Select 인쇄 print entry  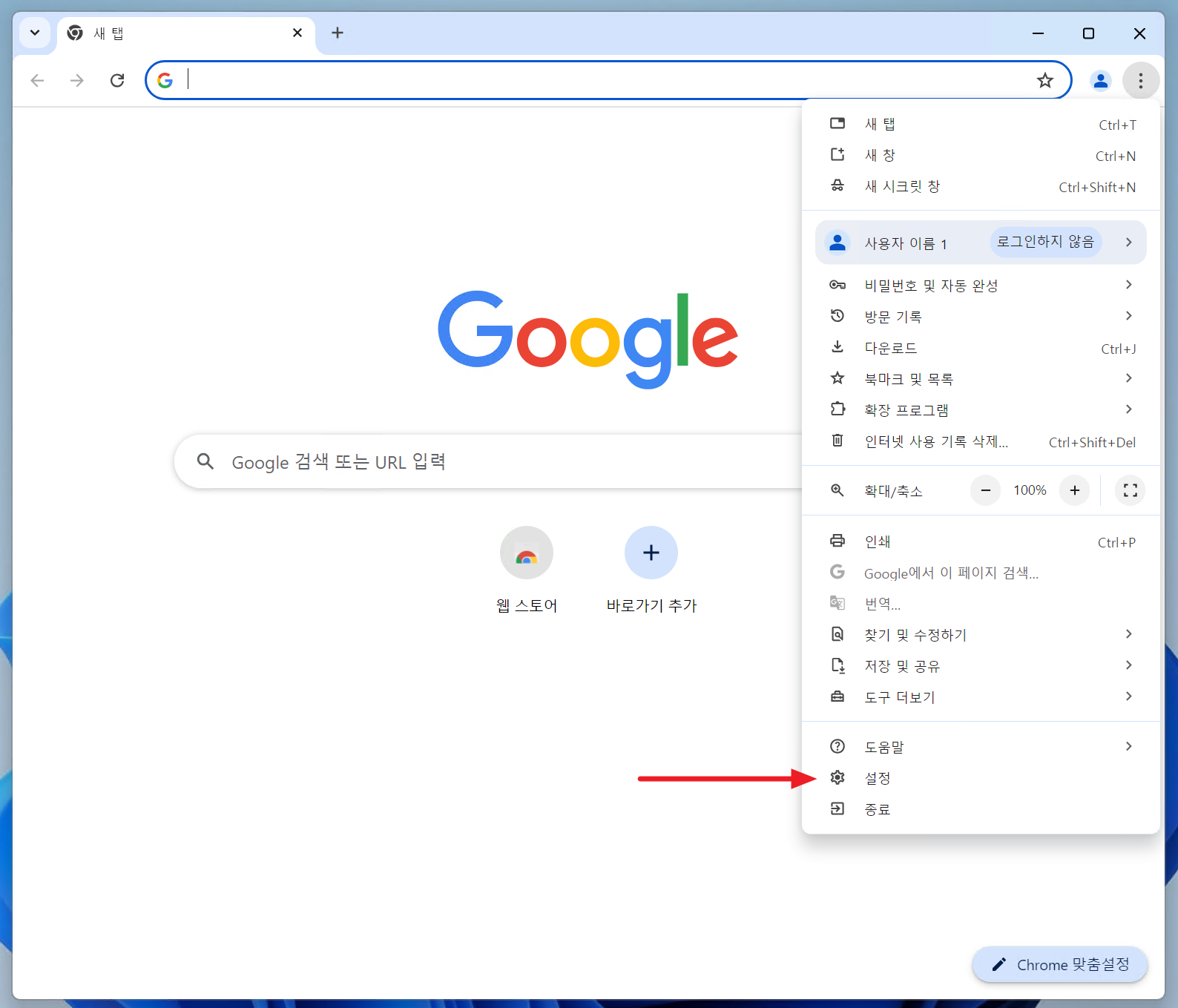tap(981, 541)
